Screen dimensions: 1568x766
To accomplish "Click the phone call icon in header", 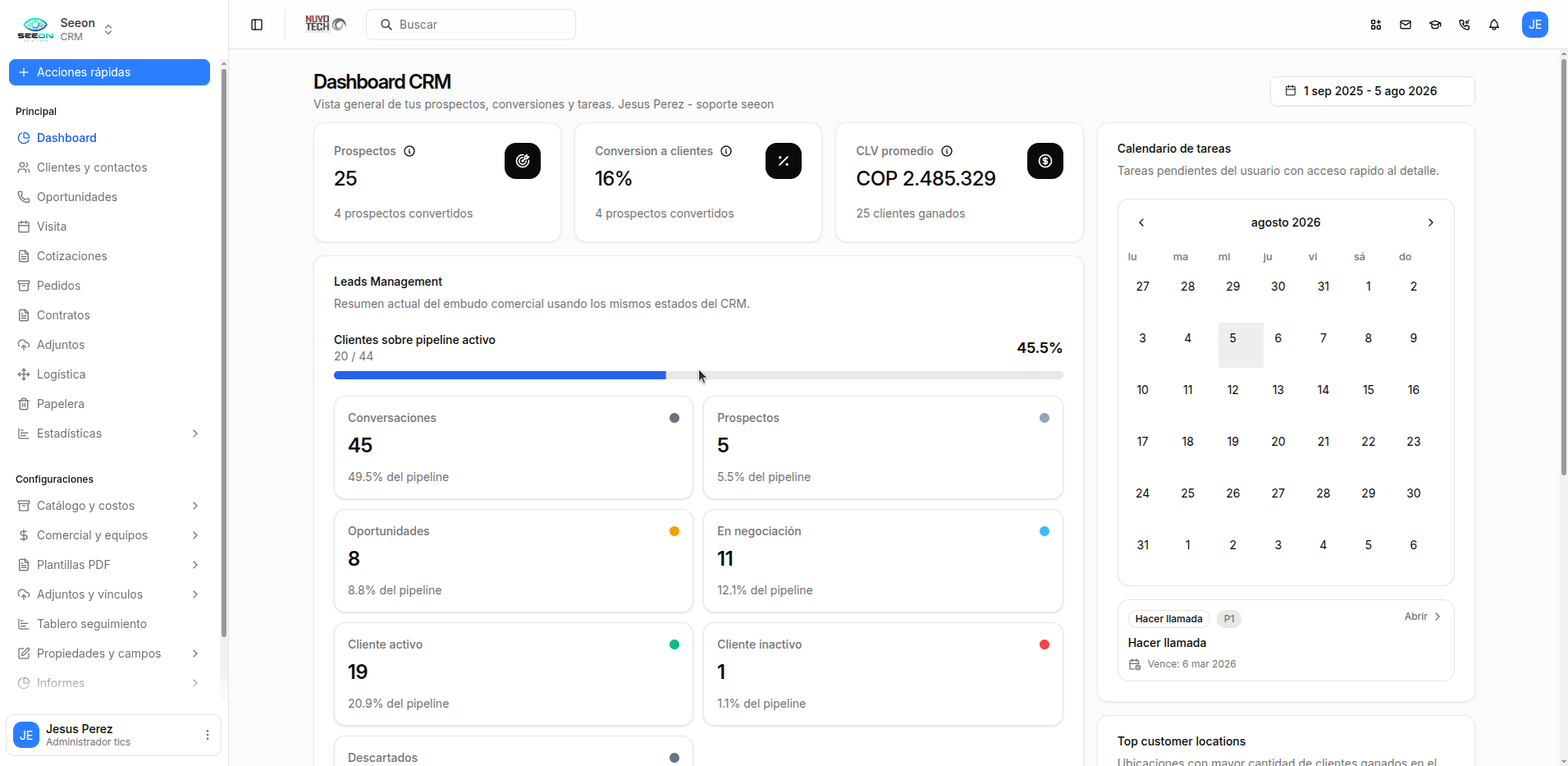I will [1465, 25].
